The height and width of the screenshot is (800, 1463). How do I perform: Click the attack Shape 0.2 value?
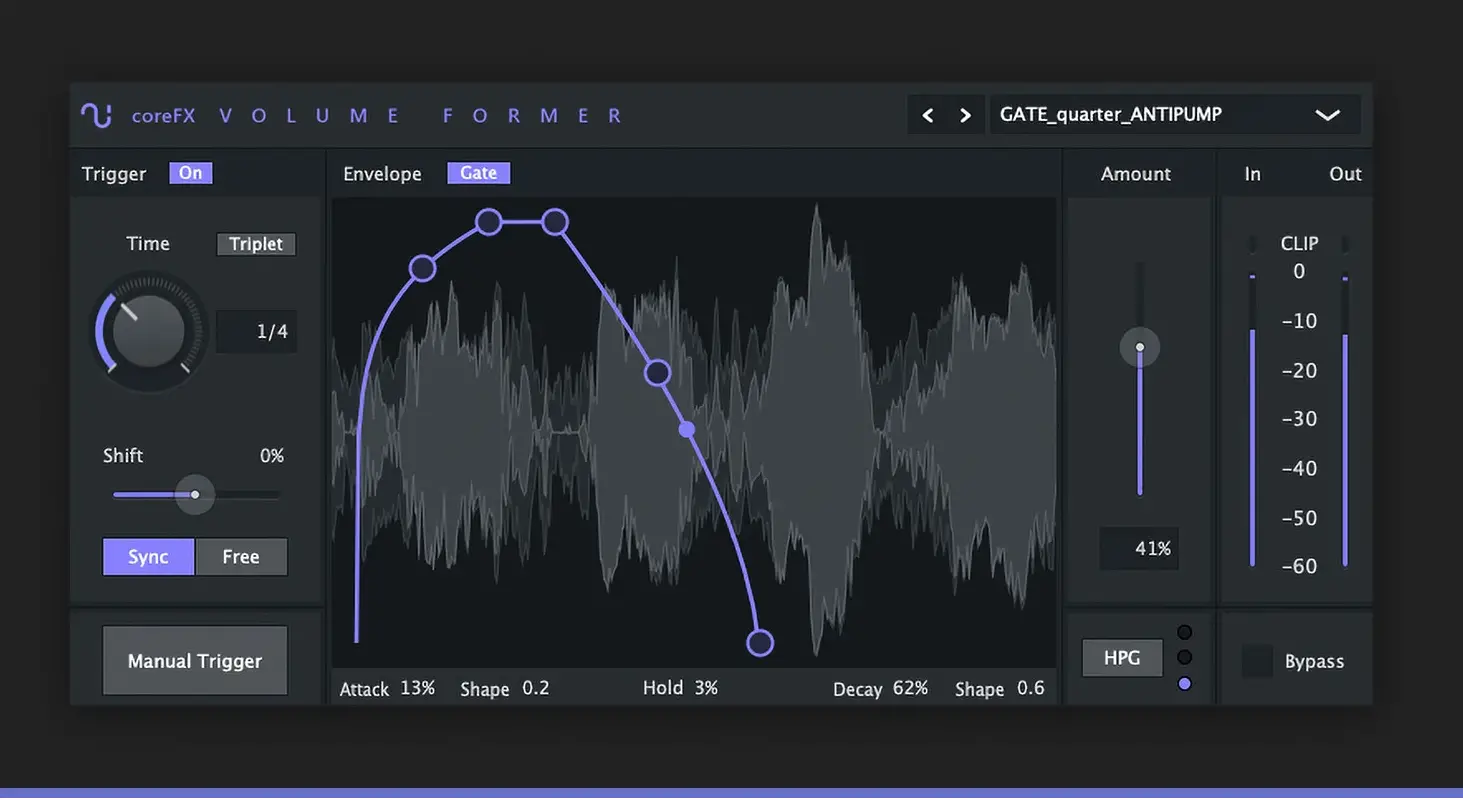point(536,688)
